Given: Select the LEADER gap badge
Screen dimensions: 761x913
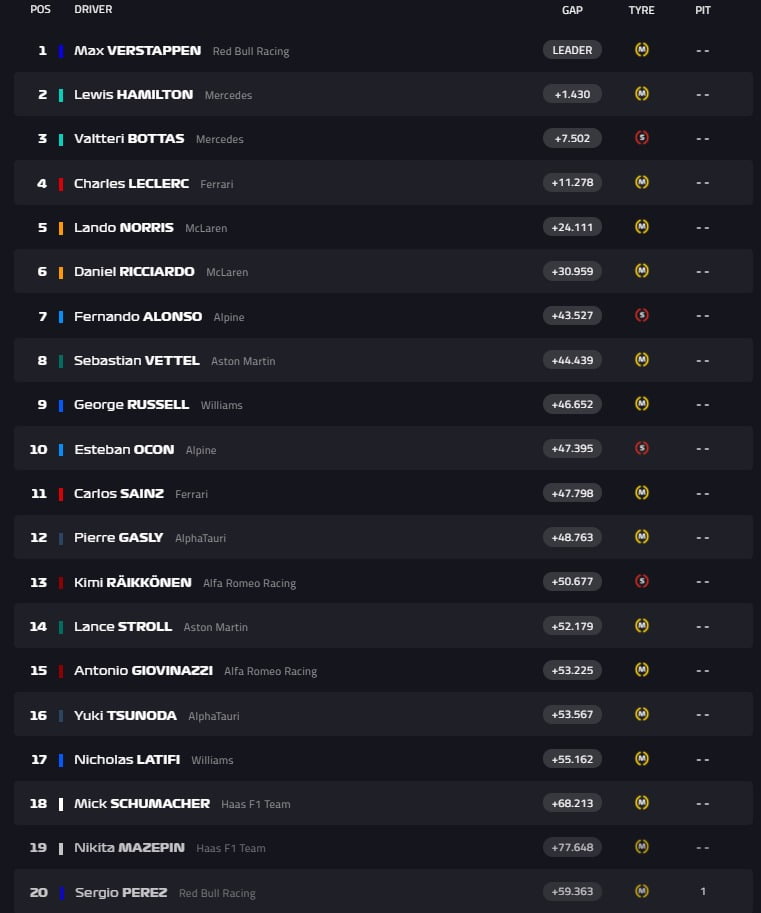Looking at the screenshot, I should [571, 49].
